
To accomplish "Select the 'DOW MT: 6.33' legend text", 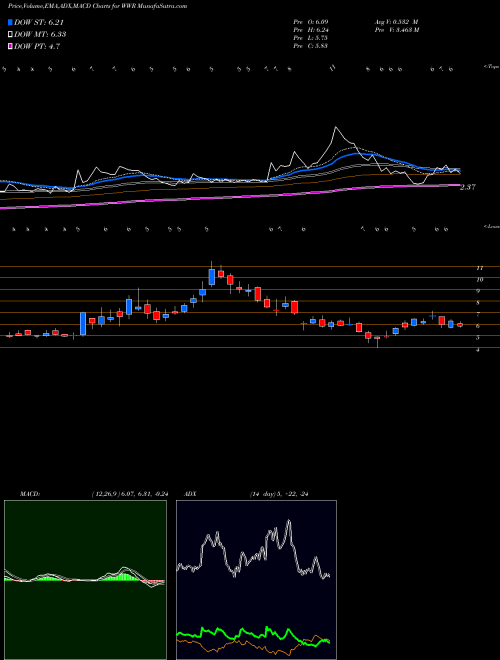I will (x=40, y=35).
